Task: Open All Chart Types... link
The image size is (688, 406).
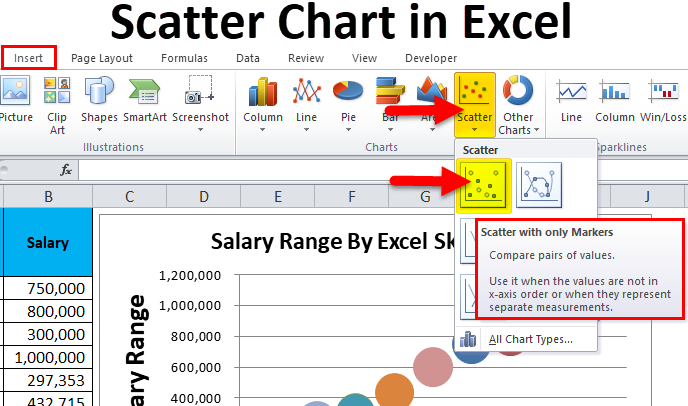Action: click(x=530, y=339)
